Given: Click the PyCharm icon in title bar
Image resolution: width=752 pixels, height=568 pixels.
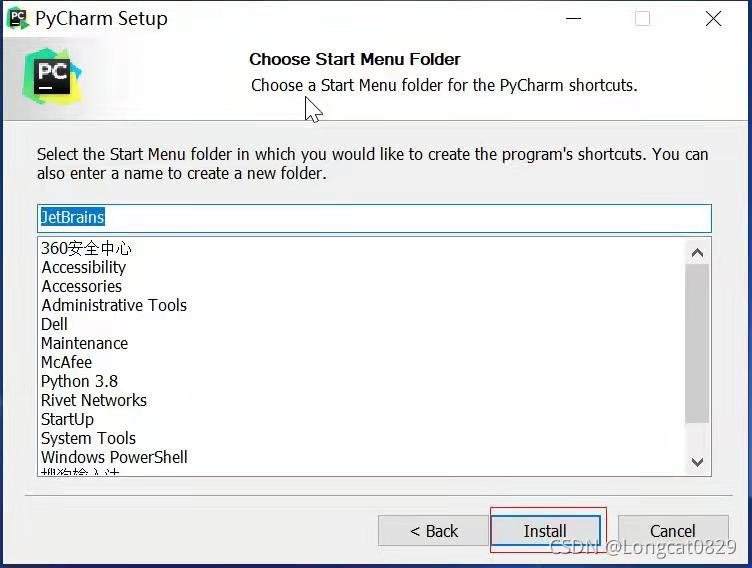Looking at the screenshot, I should click(x=18, y=18).
